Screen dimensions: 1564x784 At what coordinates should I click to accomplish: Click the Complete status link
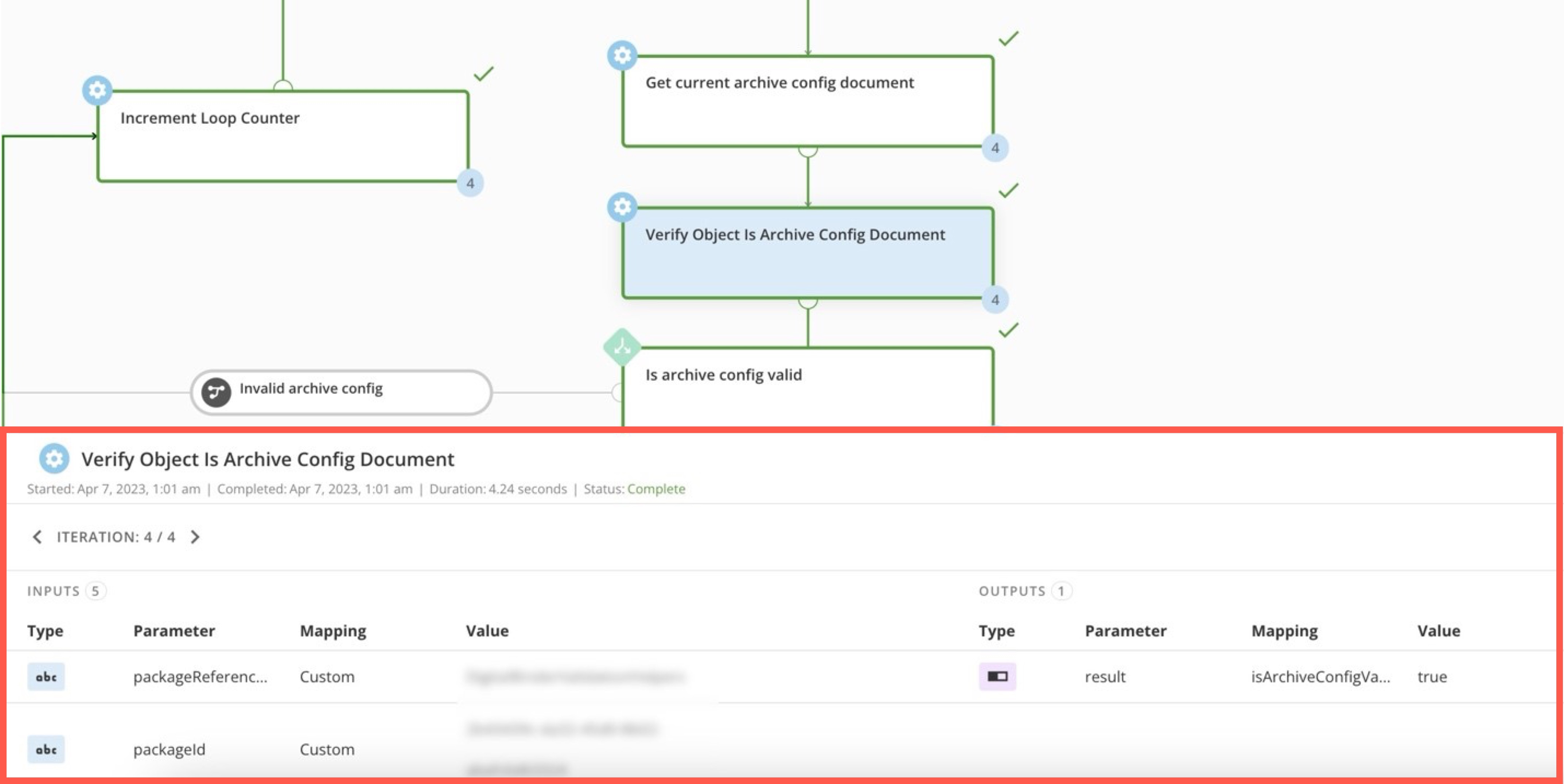pyautogui.click(x=656, y=489)
